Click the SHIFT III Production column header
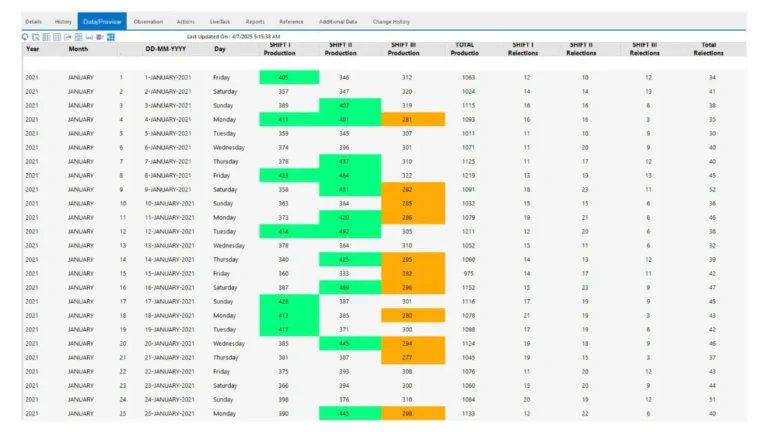This screenshot has height=432, width=768. tap(404, 49)
